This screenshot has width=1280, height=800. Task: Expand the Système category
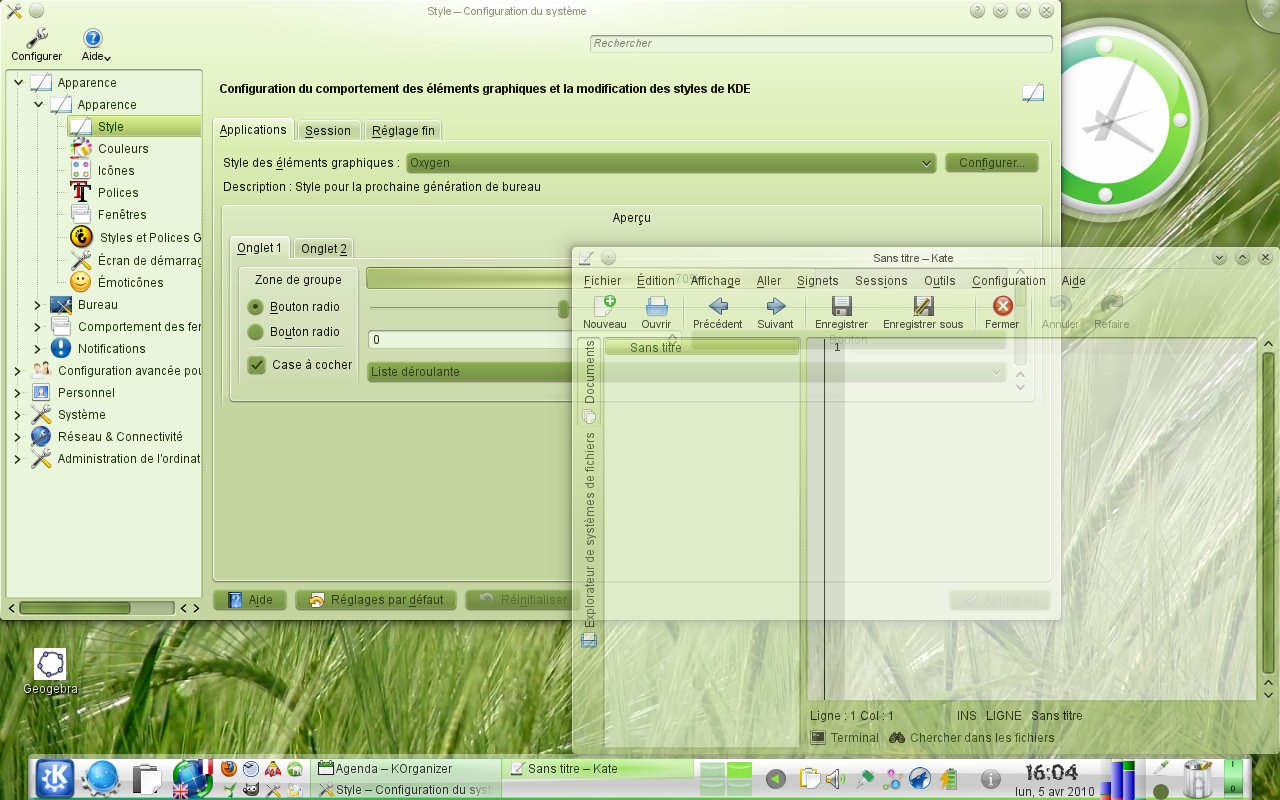click(x=18, y=415)
